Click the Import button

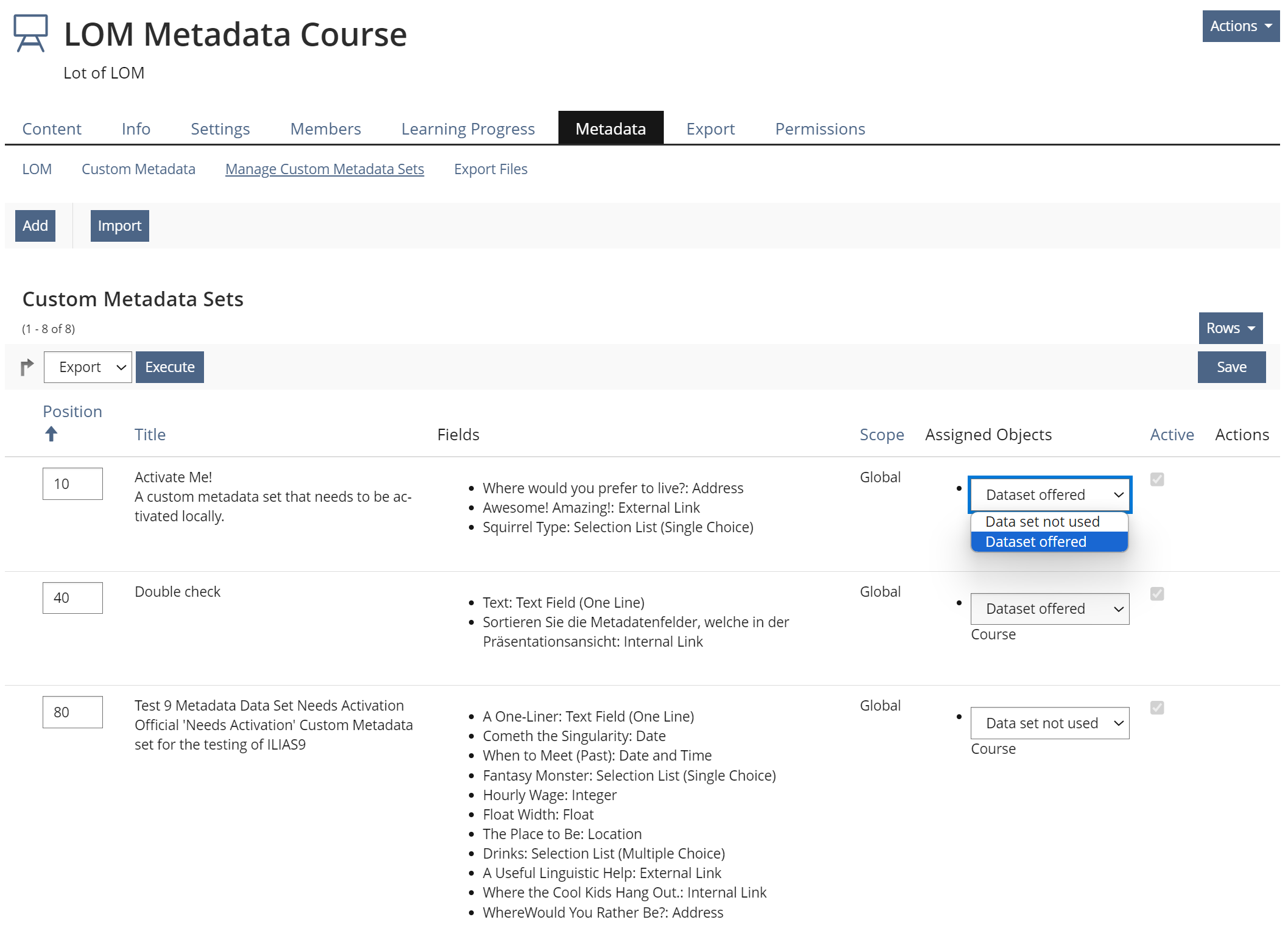point(119,226)
